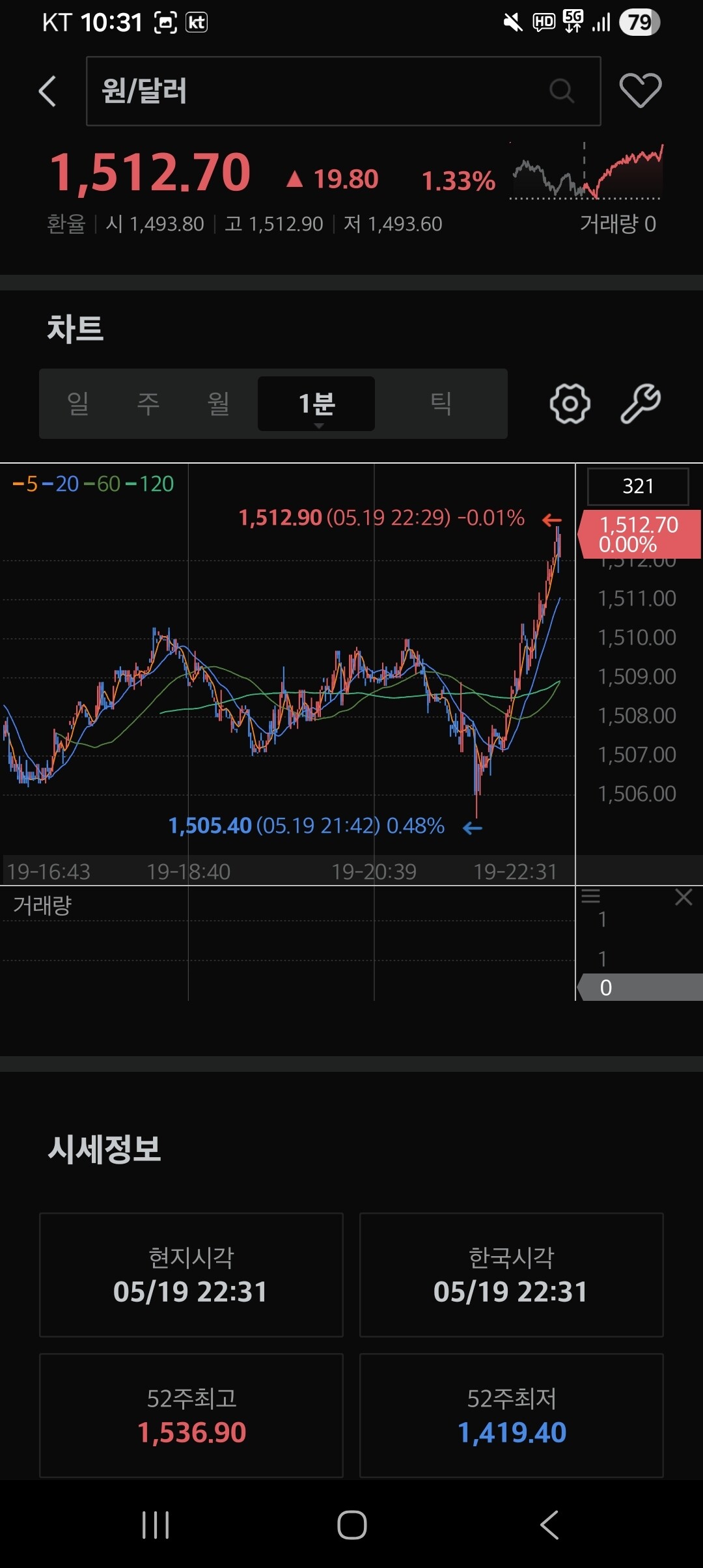This screenshot has height=1568, width=703.
Task: Select the 주 weekly chart tab
Action: coord(148,404)
